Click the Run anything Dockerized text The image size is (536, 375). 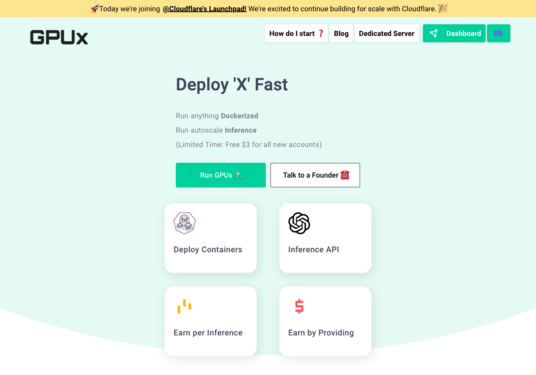point(217,116)
